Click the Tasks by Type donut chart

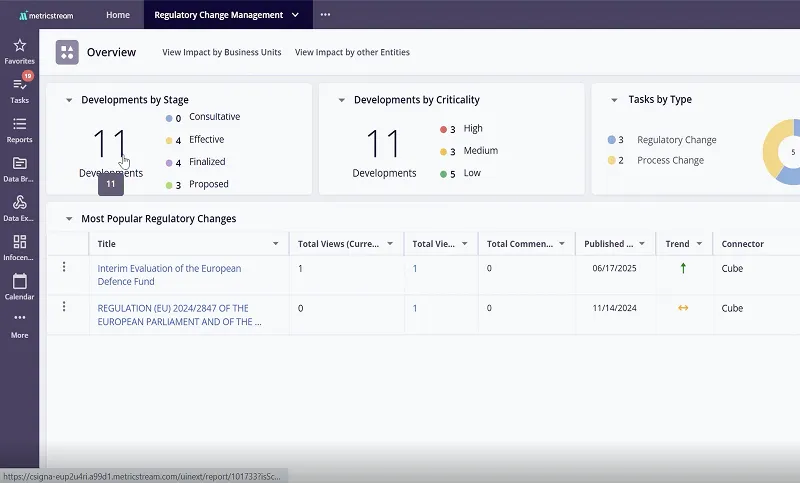(781, 152)
